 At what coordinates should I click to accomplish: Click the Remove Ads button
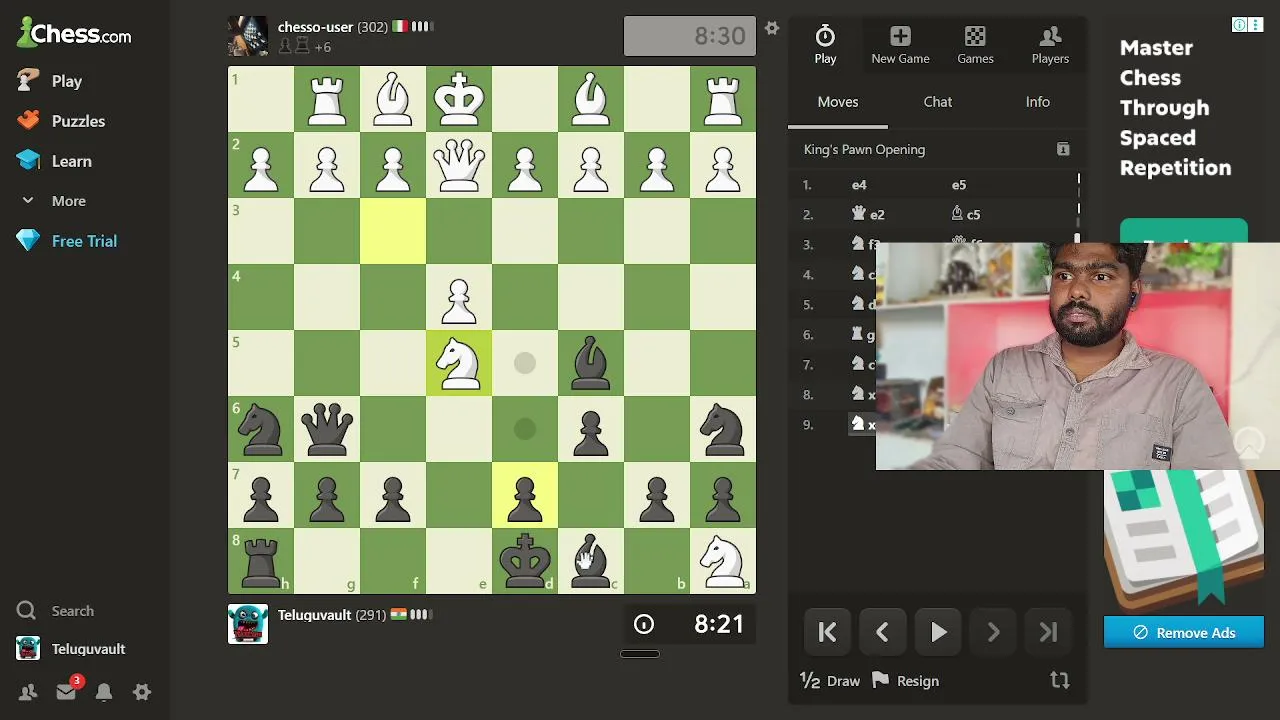[x=1184, y=632]
